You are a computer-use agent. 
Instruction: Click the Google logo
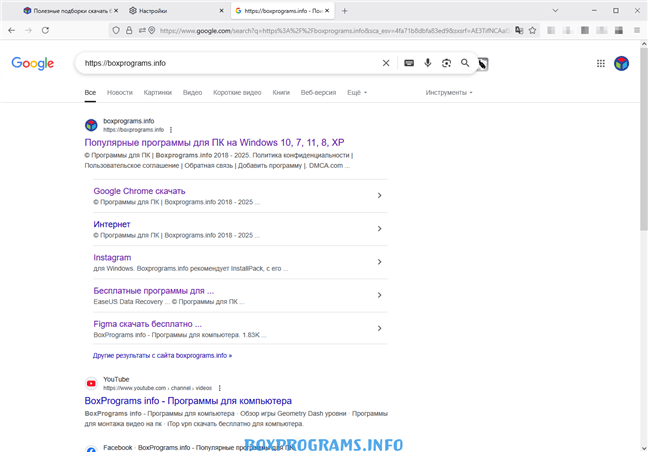[33, 63]
